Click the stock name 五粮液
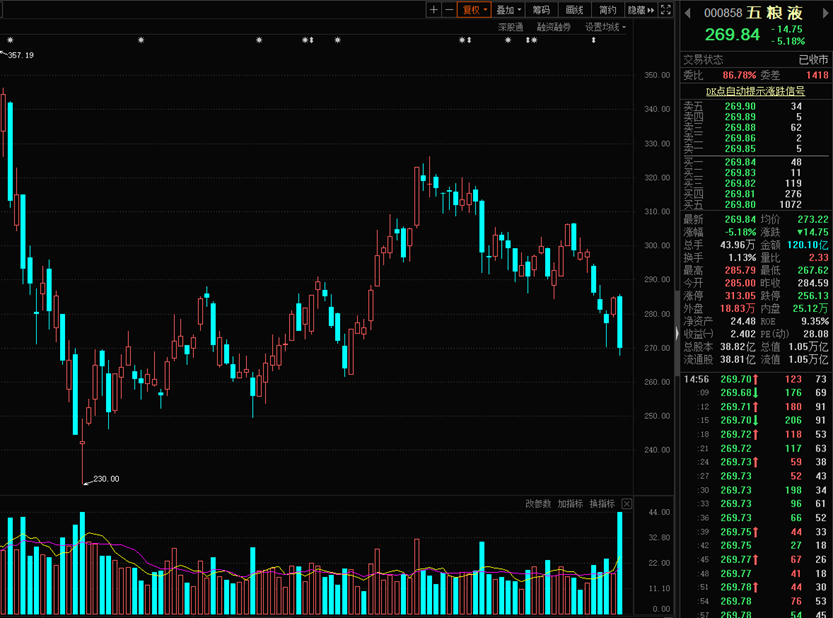Viewport: 833px width, 618px height. 775,13
